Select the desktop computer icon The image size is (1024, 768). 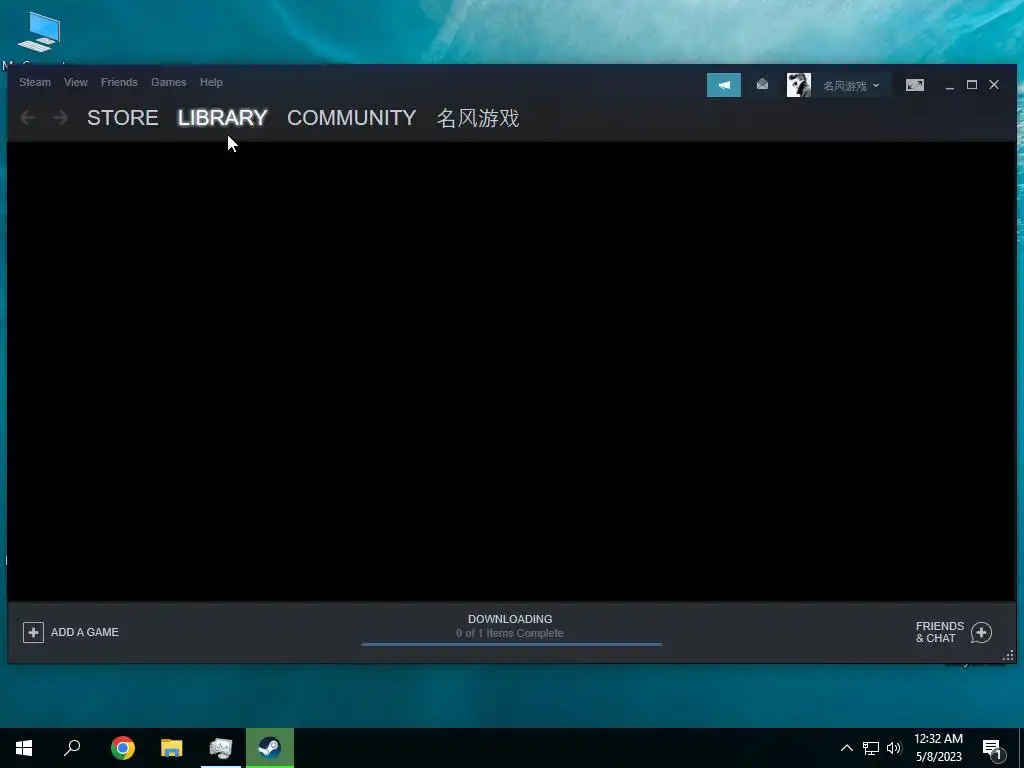[39, 33]
